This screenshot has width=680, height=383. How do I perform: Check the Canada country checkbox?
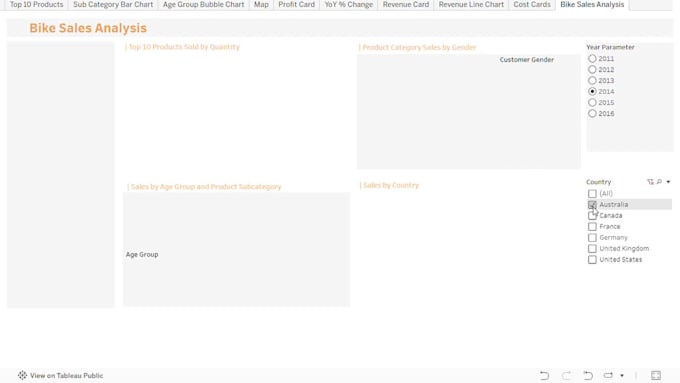tap(592, 216)
